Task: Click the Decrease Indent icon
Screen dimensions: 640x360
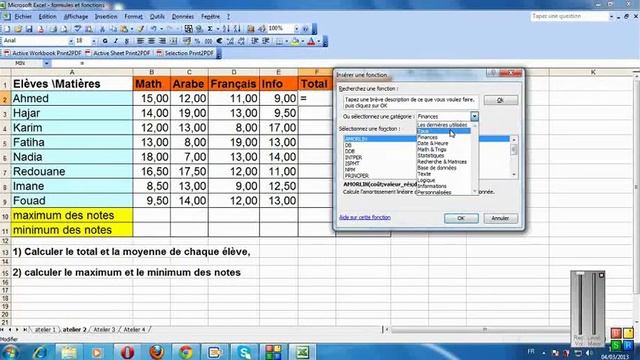Action: (x=255, y=41)
